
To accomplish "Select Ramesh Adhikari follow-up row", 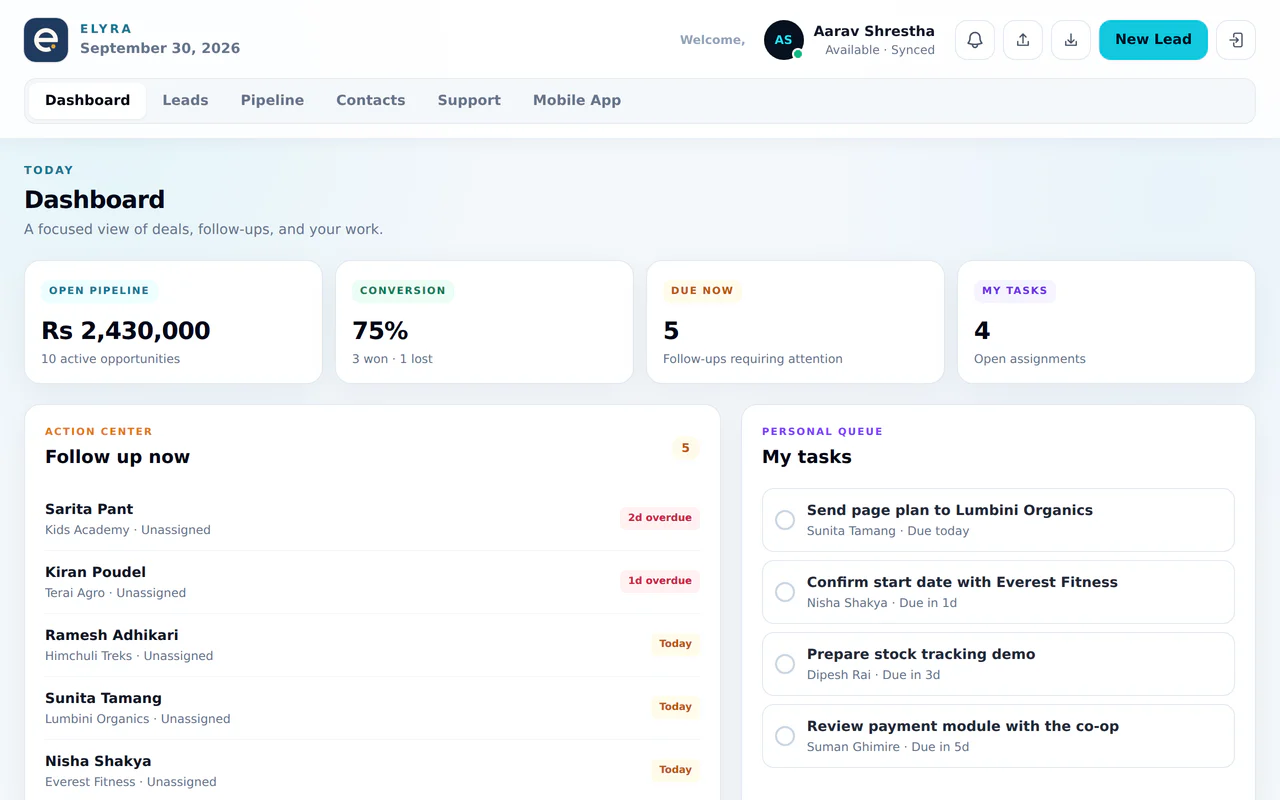I will (372, 645).
